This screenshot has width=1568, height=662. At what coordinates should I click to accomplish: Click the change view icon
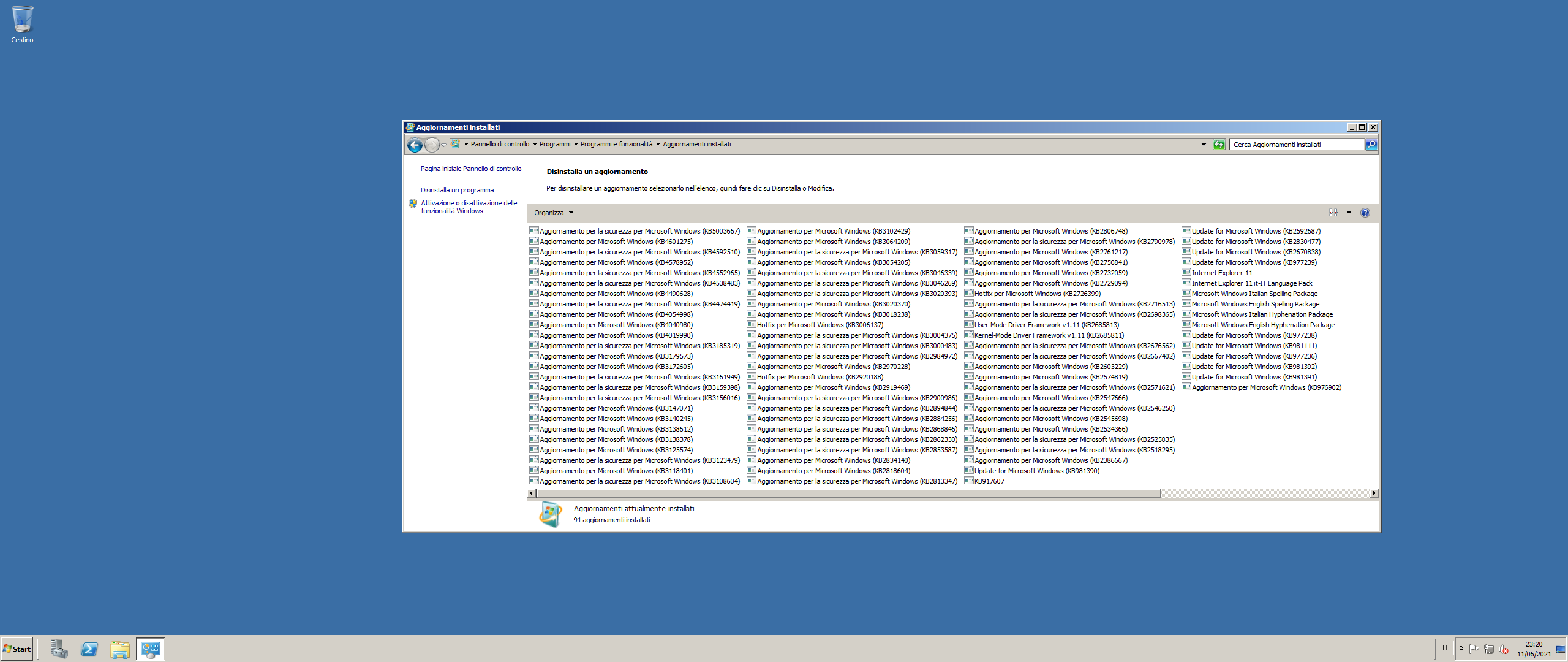1334,213
